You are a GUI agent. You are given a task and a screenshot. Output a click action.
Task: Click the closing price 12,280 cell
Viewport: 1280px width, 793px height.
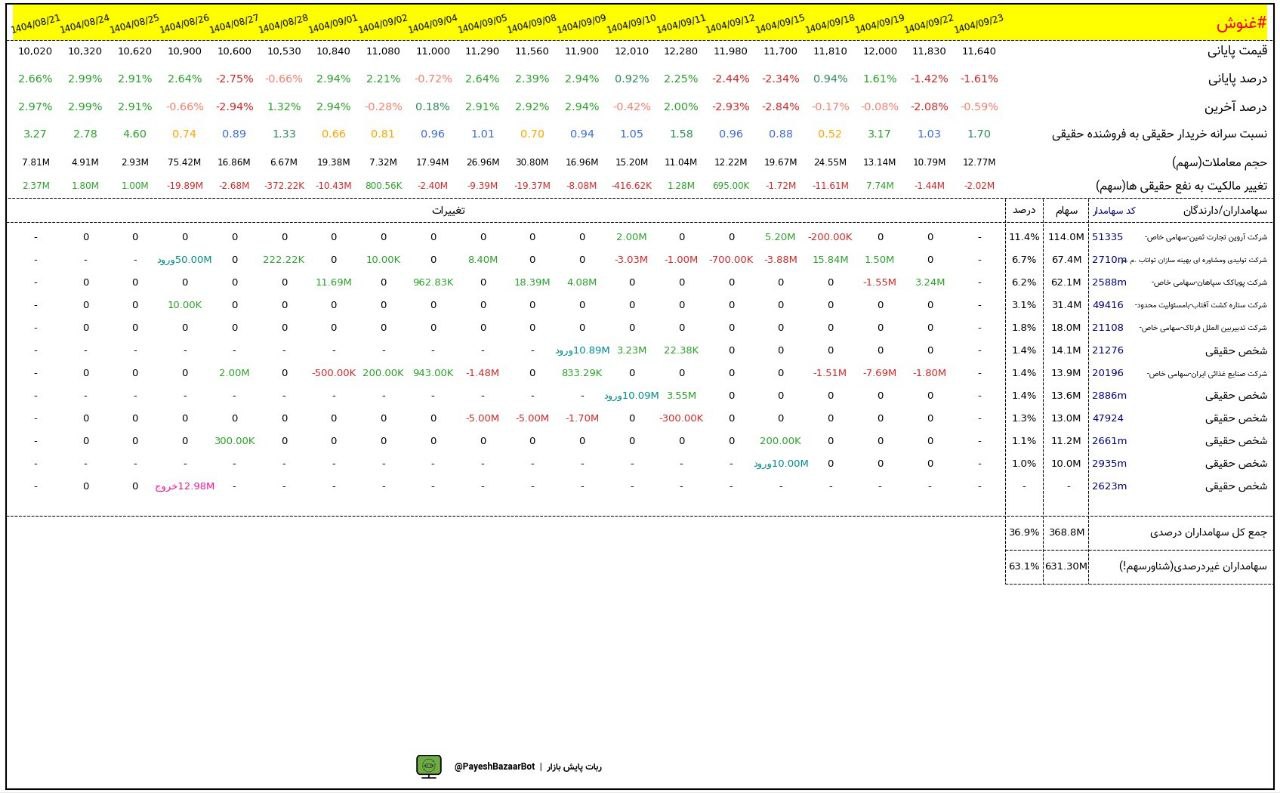point(682,51)
